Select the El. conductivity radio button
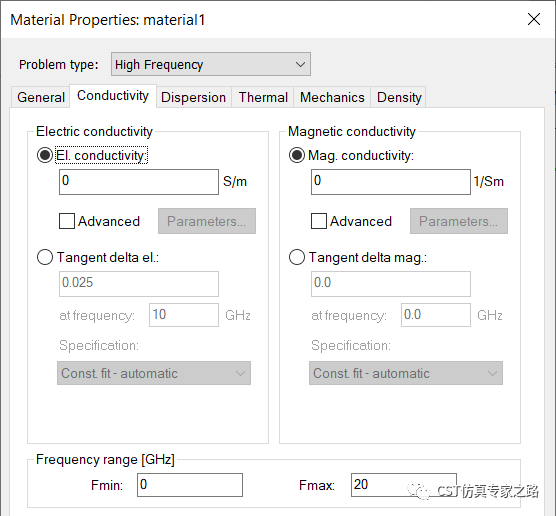This screenshot has height=516, width=556. point(45,155)
